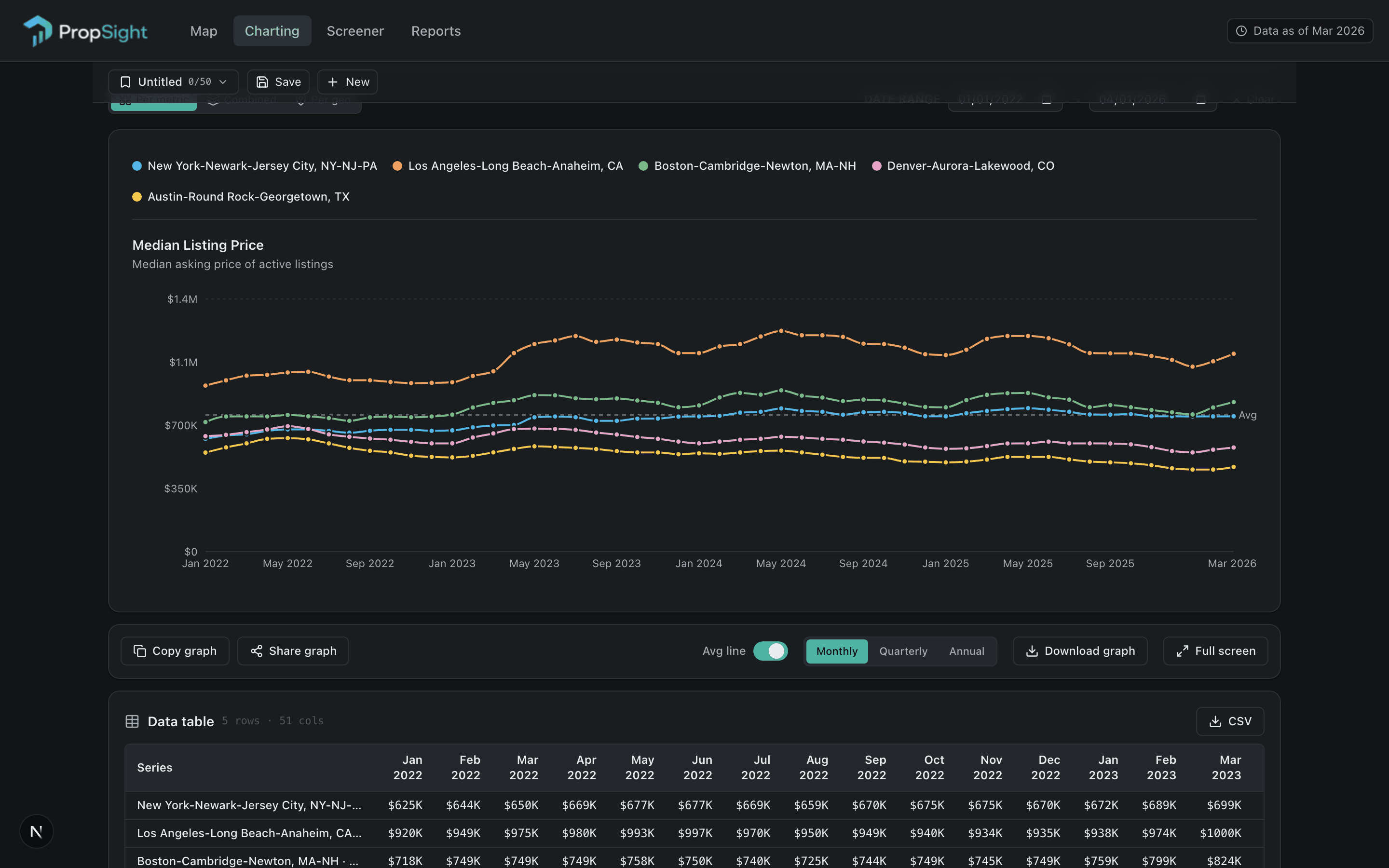Click the Median Listing Price chart title
The image size is (1389, 868).
[x=198, y=245]
